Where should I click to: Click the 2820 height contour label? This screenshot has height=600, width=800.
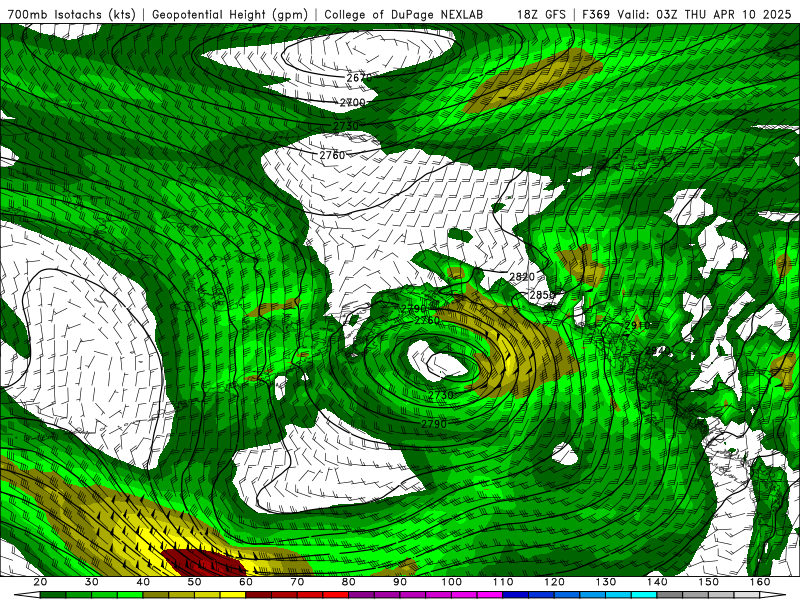coord(522,277)
